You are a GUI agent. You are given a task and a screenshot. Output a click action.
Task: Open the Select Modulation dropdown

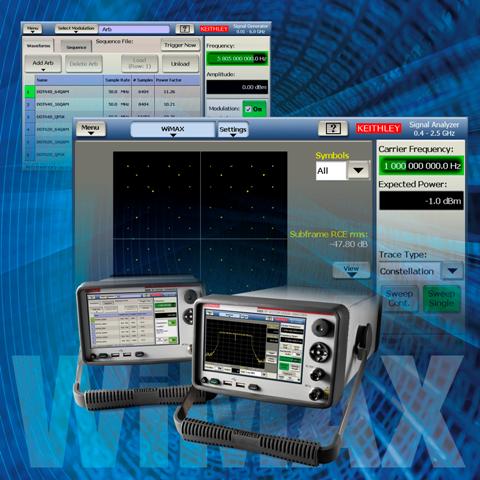76,29
